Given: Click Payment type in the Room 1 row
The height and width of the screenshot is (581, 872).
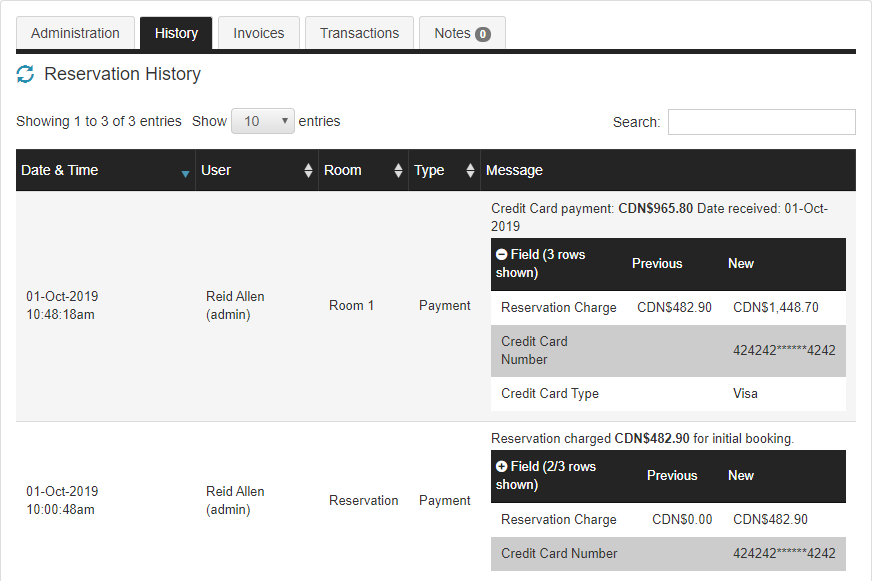Looking at the screenshot, I should (x=444, y=305).
